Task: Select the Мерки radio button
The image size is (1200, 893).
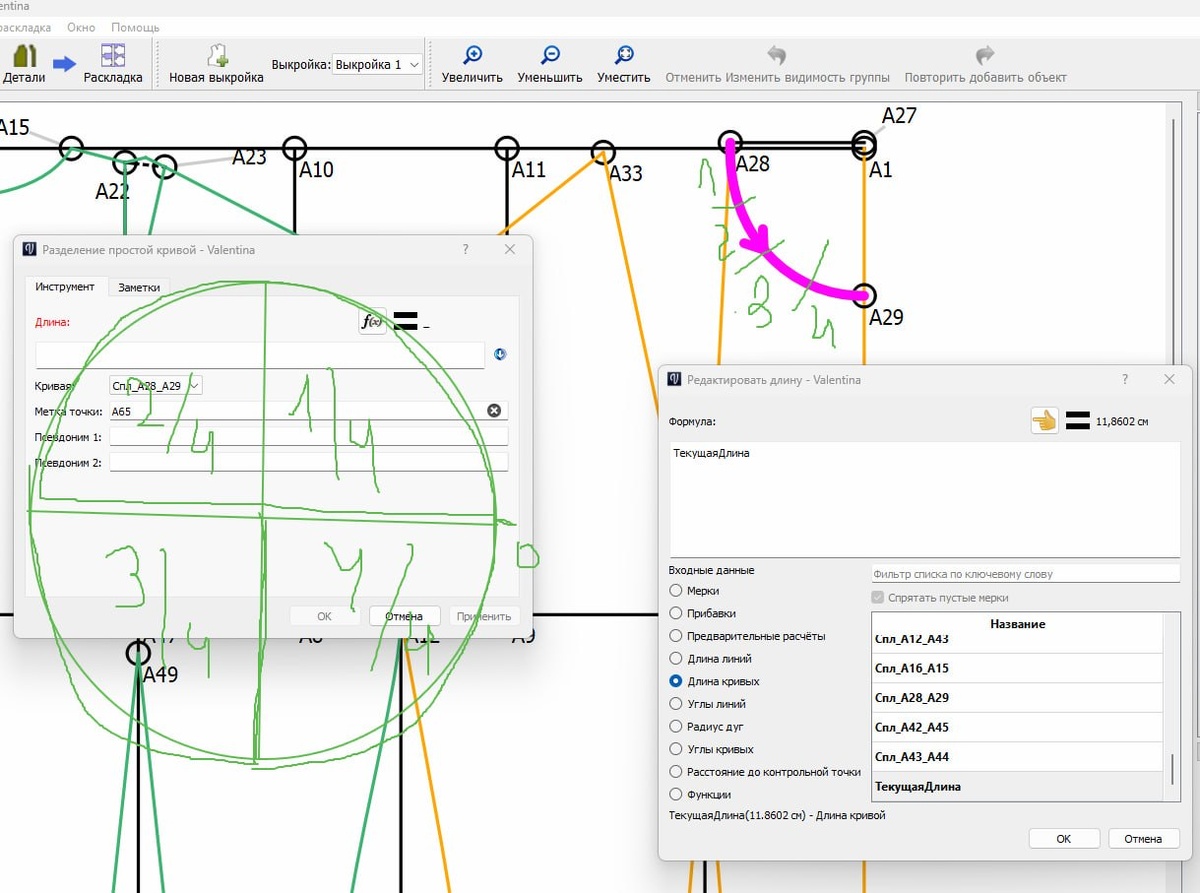Action: [x=677, y=591]
